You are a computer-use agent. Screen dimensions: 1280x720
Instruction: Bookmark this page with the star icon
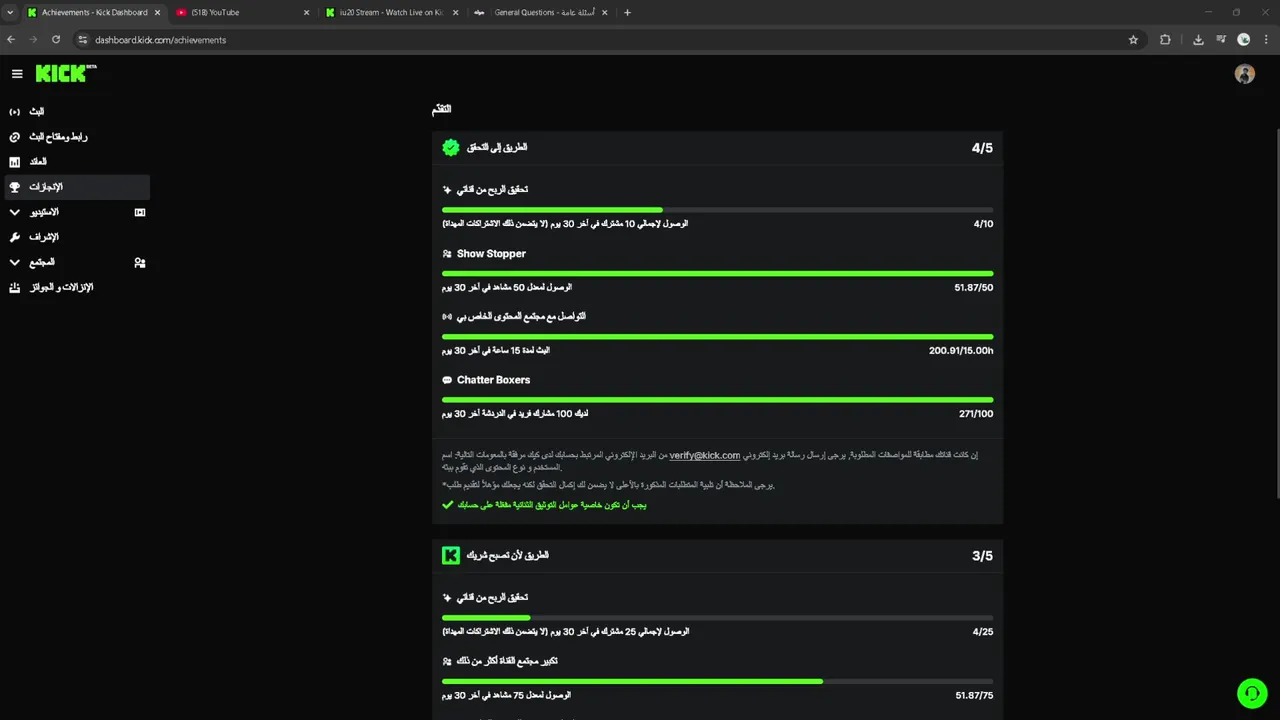pos(1133,40)
